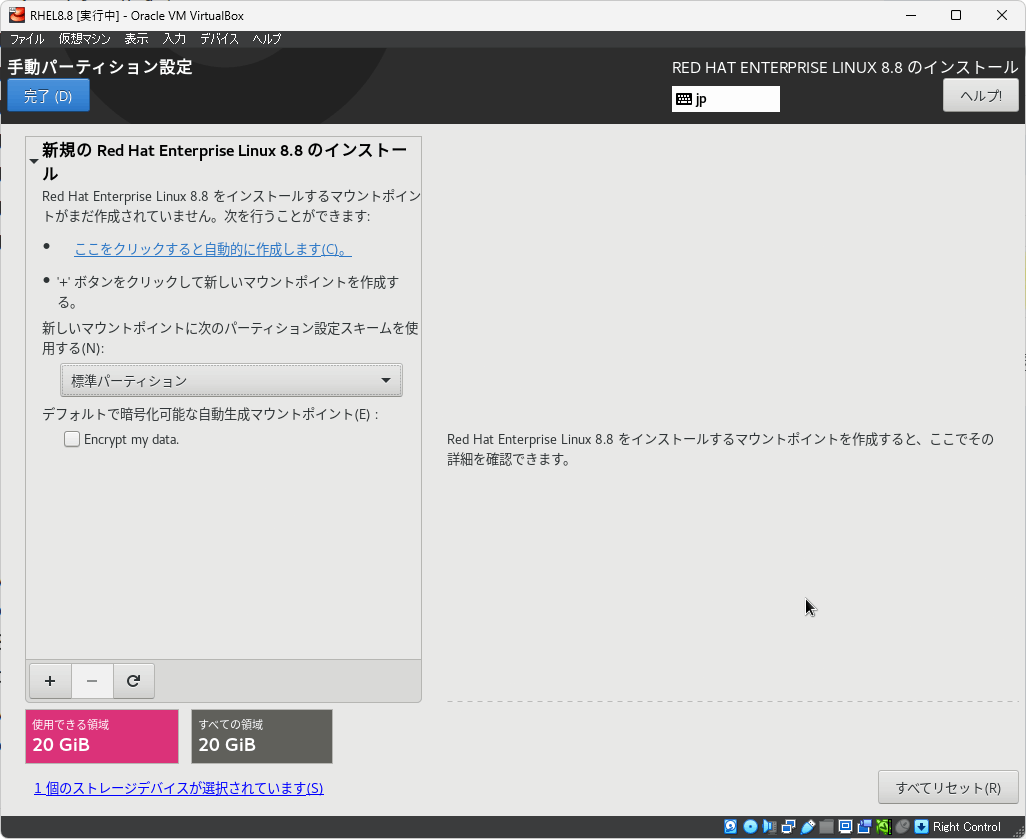Open the 仮想マシン menu
The height and width of the screenshot is (839, 1026).
[x=84, y=39]
